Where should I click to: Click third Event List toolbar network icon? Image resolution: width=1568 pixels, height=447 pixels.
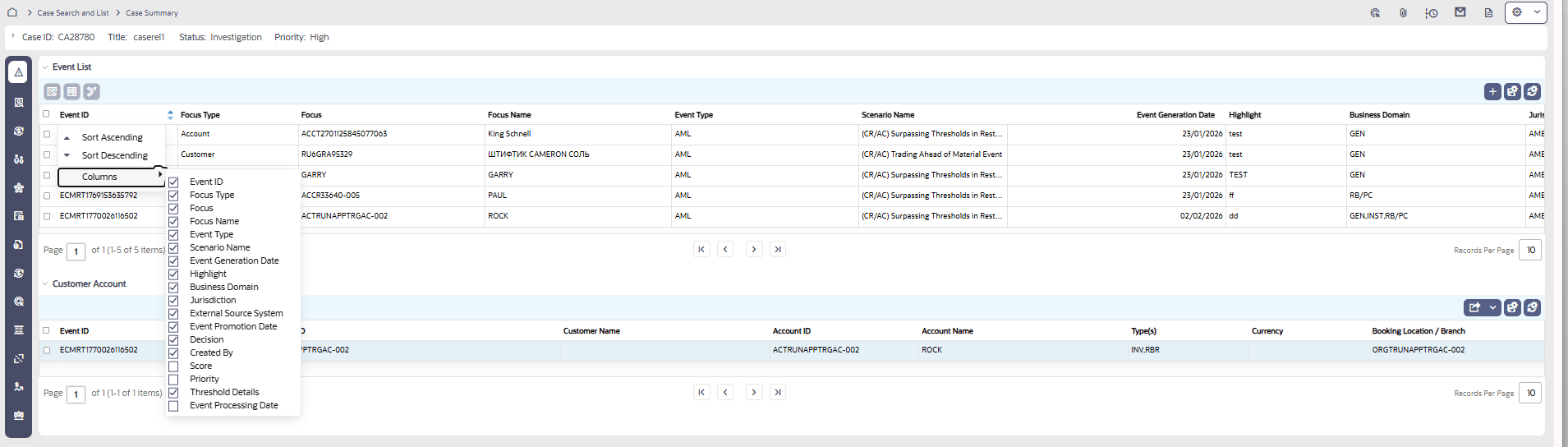coord(91,91)
